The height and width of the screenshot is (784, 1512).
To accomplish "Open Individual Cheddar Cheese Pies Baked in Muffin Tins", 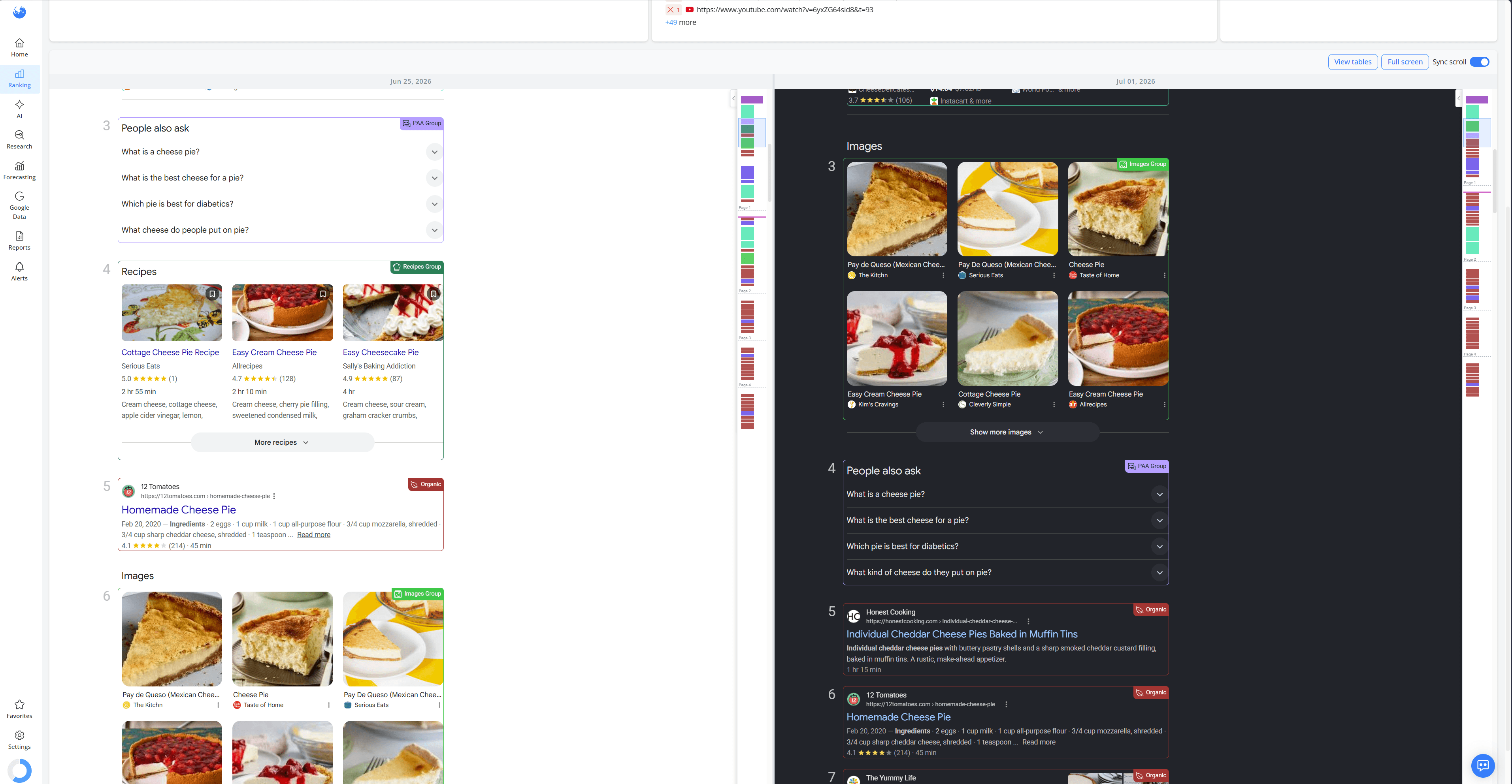I will [961, 634].
